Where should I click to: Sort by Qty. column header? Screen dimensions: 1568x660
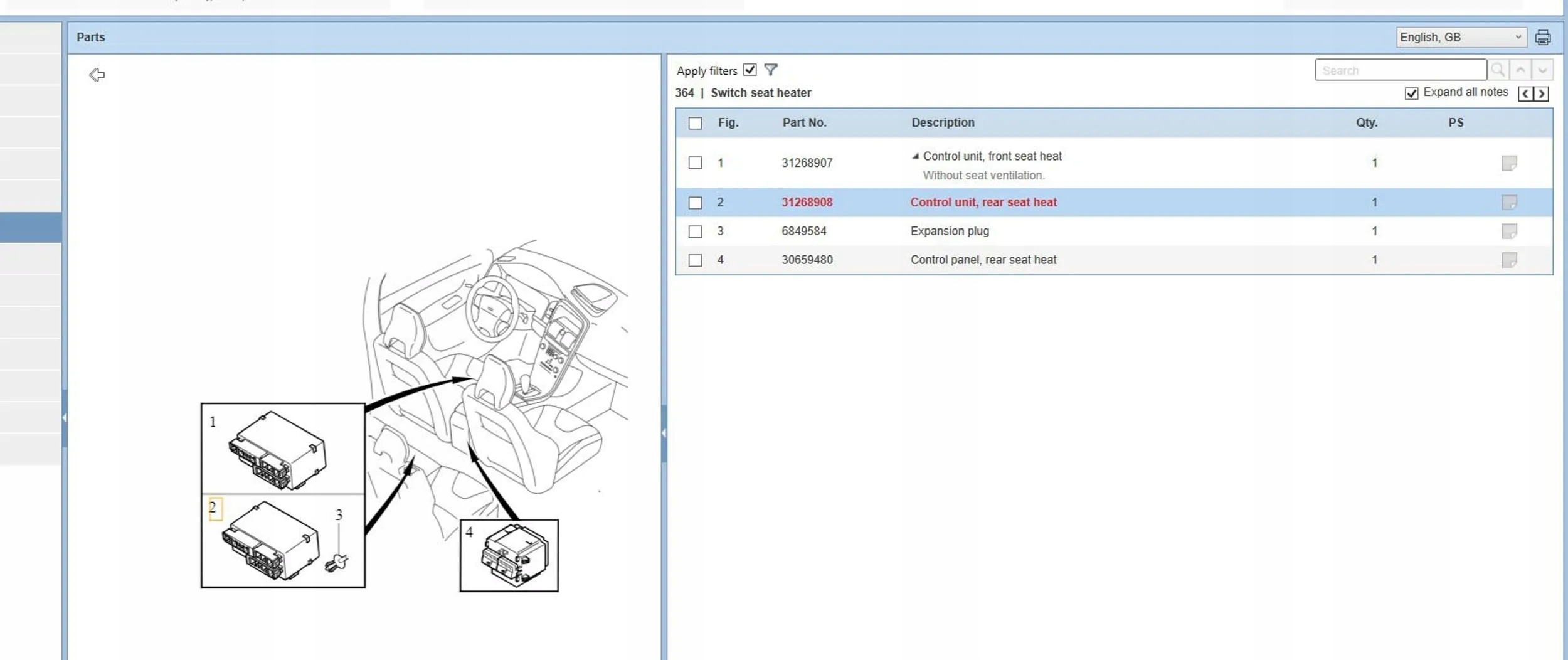1367,123
